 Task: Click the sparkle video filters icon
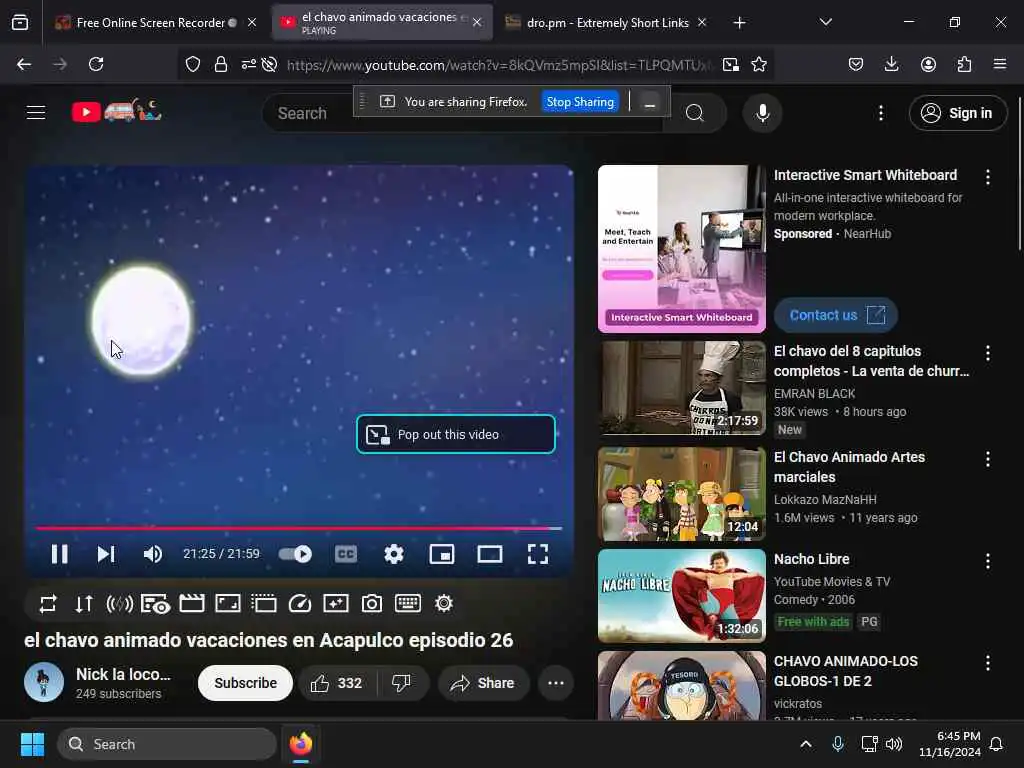coord(336,603)
